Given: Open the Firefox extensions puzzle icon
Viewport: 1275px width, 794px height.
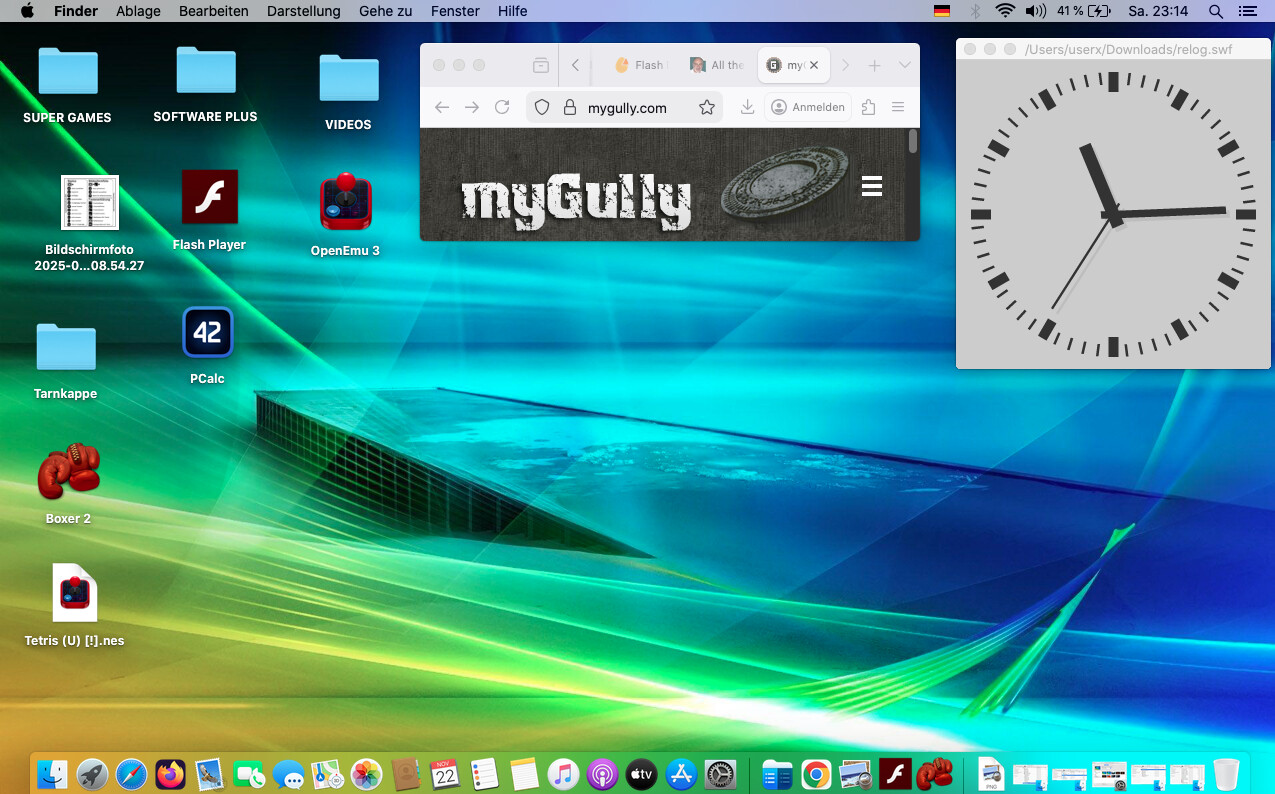Looking at the screenshot, I should tap(868, 107).
